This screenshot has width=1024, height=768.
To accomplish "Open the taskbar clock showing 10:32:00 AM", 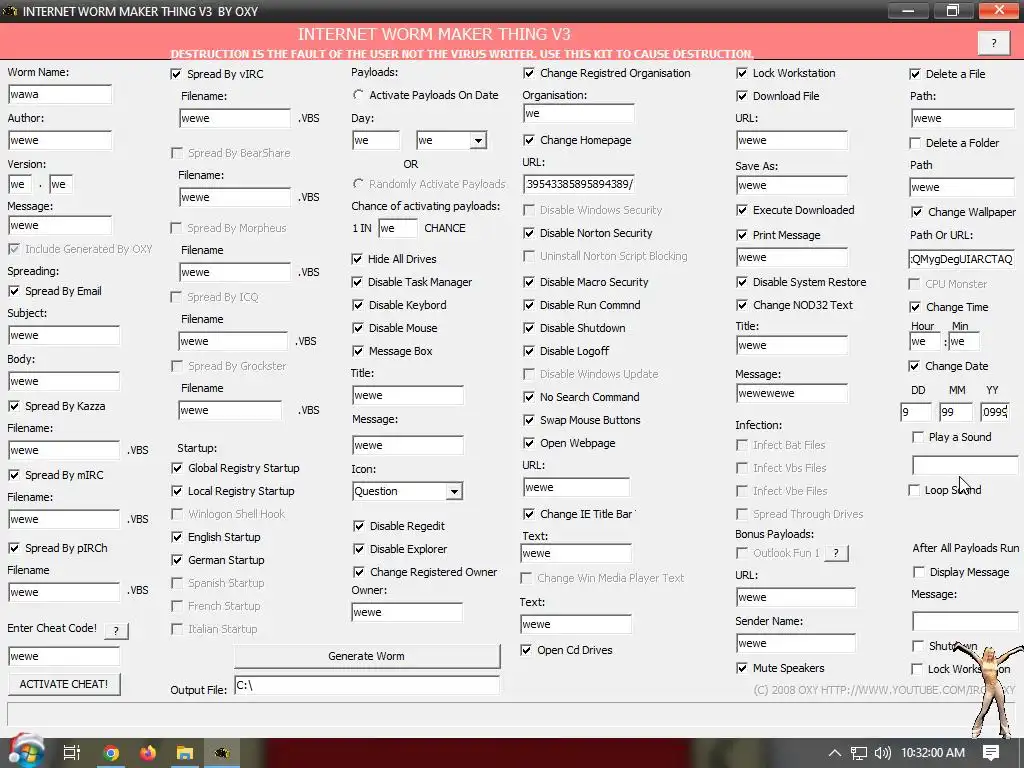I will tap(933, 753).
